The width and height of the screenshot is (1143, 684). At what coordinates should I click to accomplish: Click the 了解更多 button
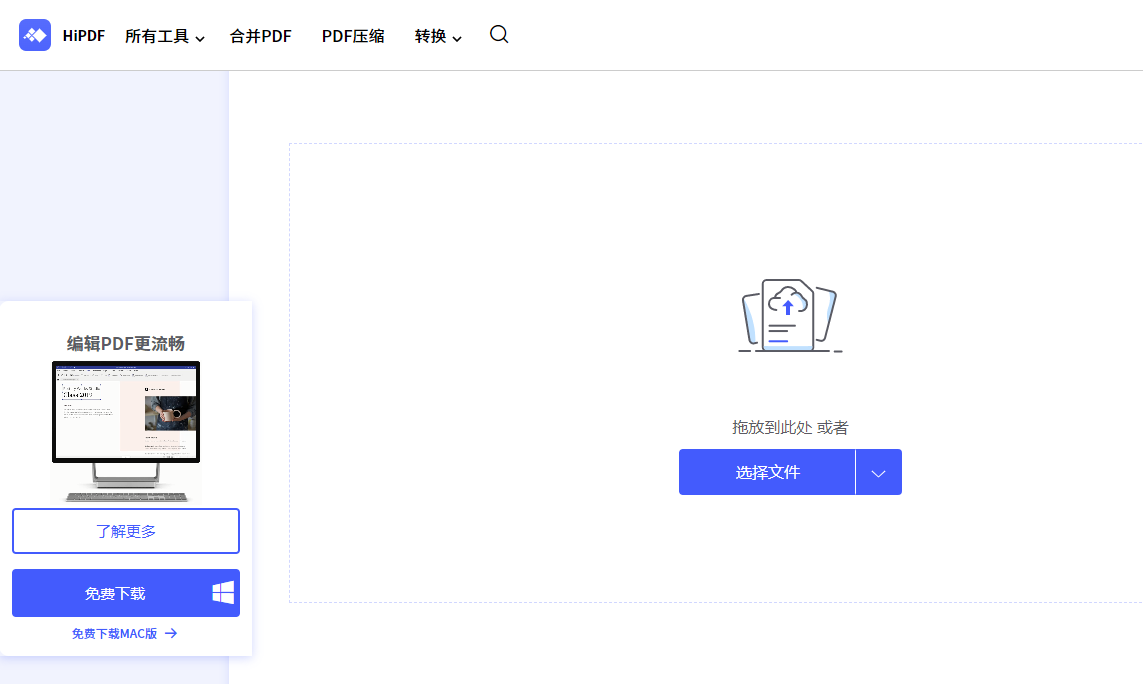125,531
